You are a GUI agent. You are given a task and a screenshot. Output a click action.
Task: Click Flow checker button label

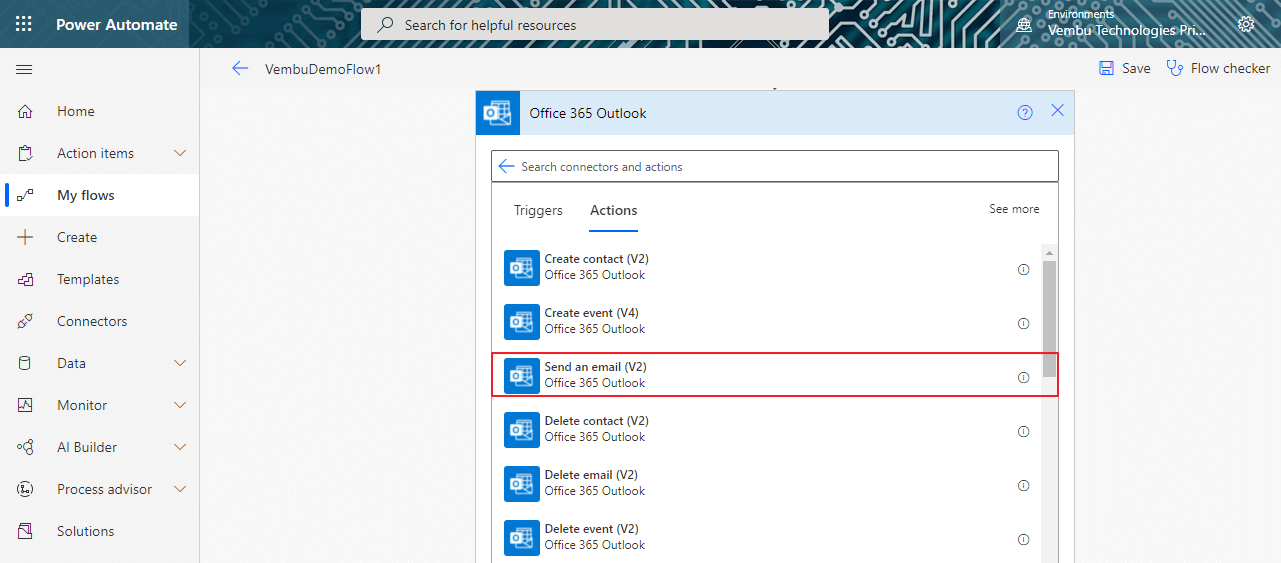(1231, 68)
